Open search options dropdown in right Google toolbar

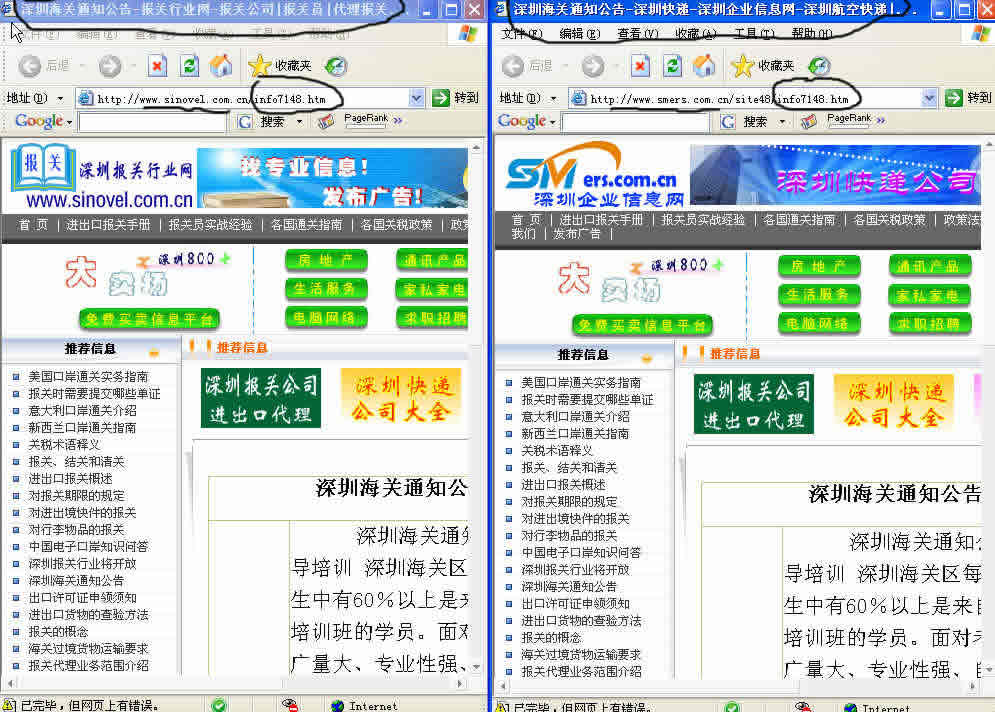tap(782, 121)
